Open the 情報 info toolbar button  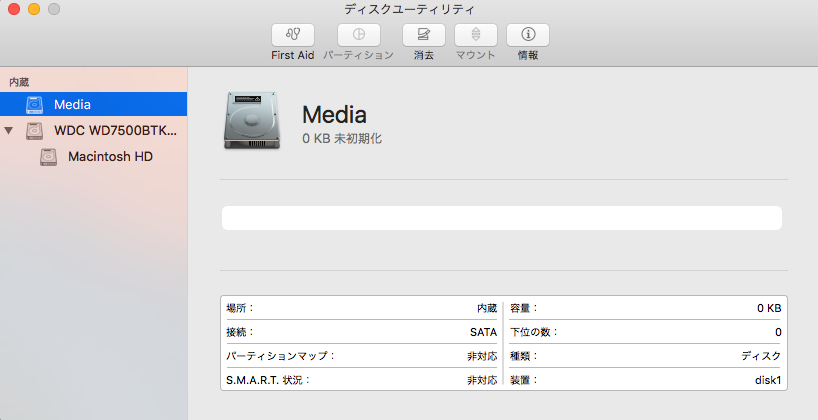[527, 34]
